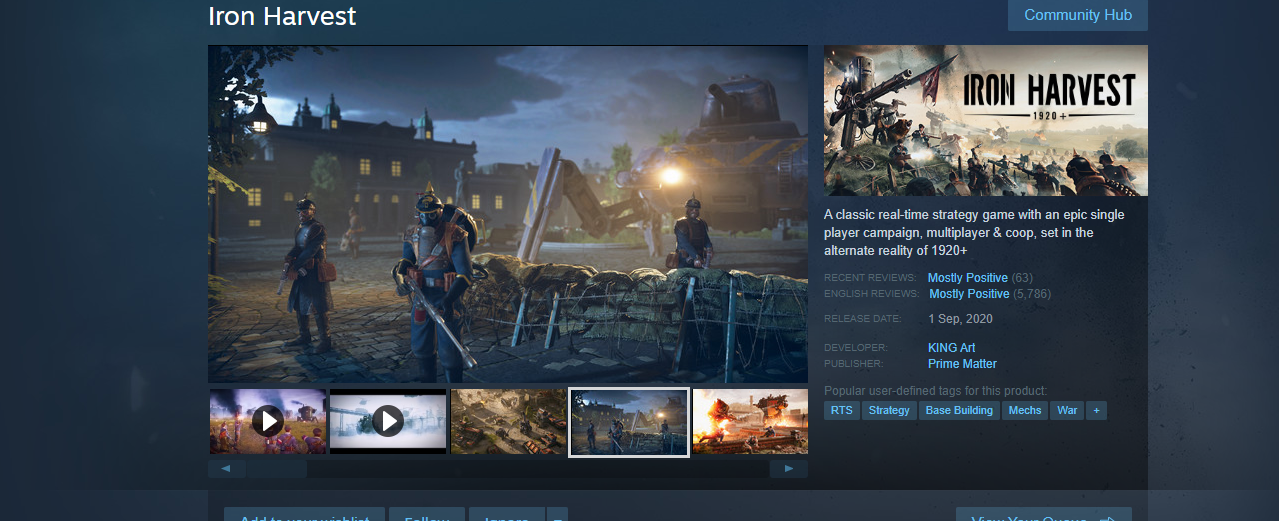
Task: Select the fiery mech explosion screenshot thumbnail
Action: [750, 421]
